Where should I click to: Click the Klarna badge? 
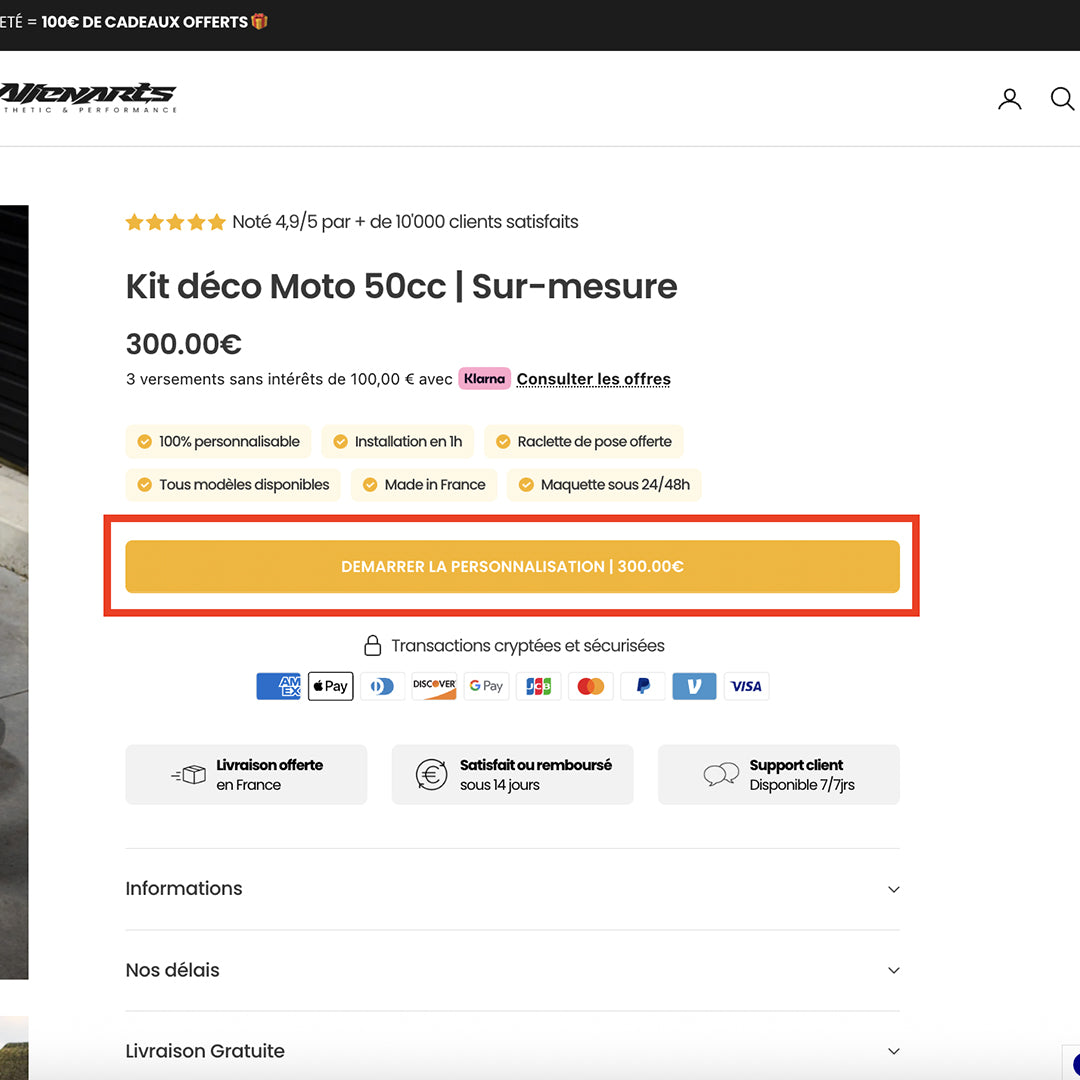pyautogui.click(x=484, y=379)
